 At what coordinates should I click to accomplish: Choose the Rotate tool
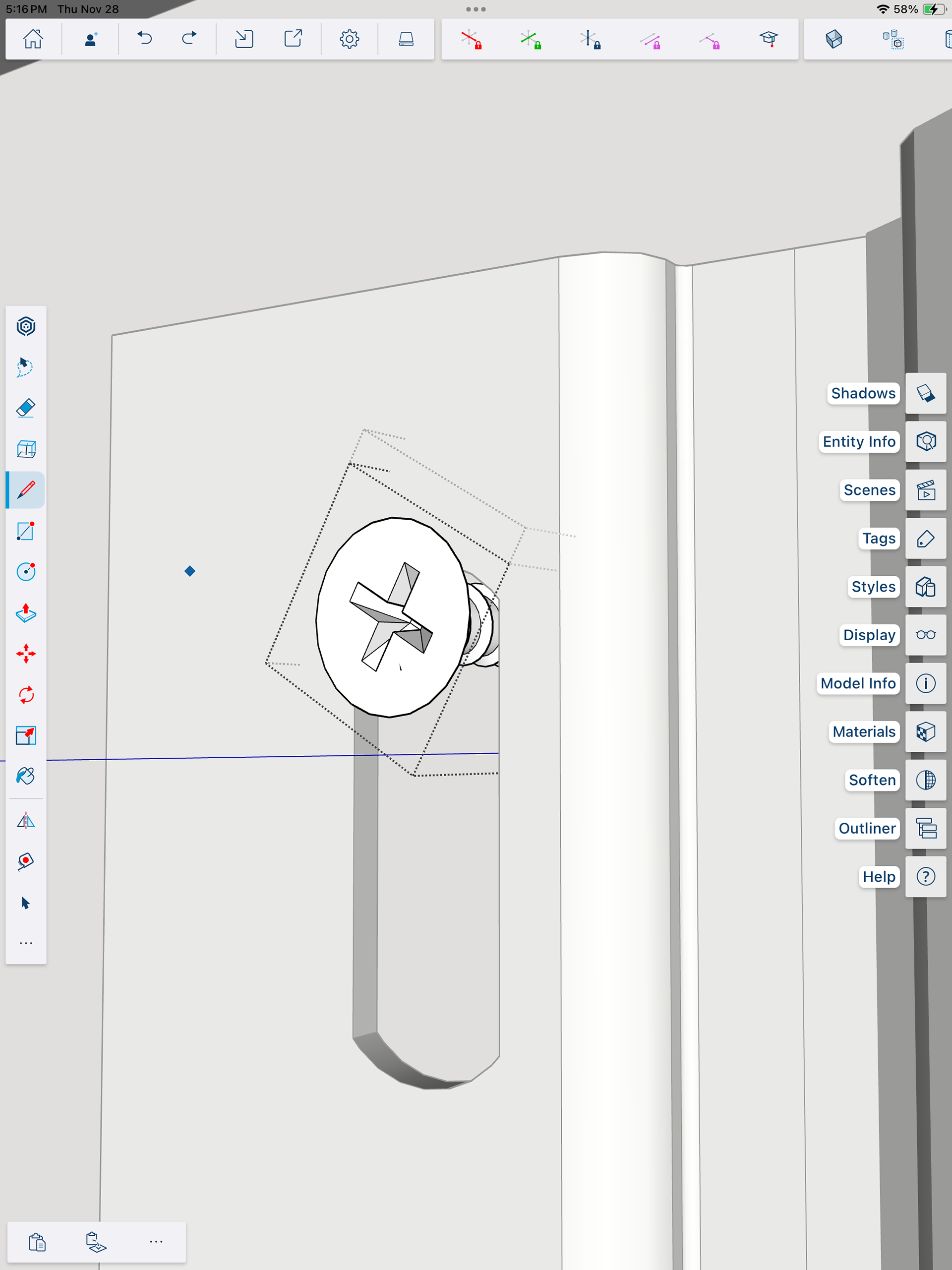click(26, 695)
